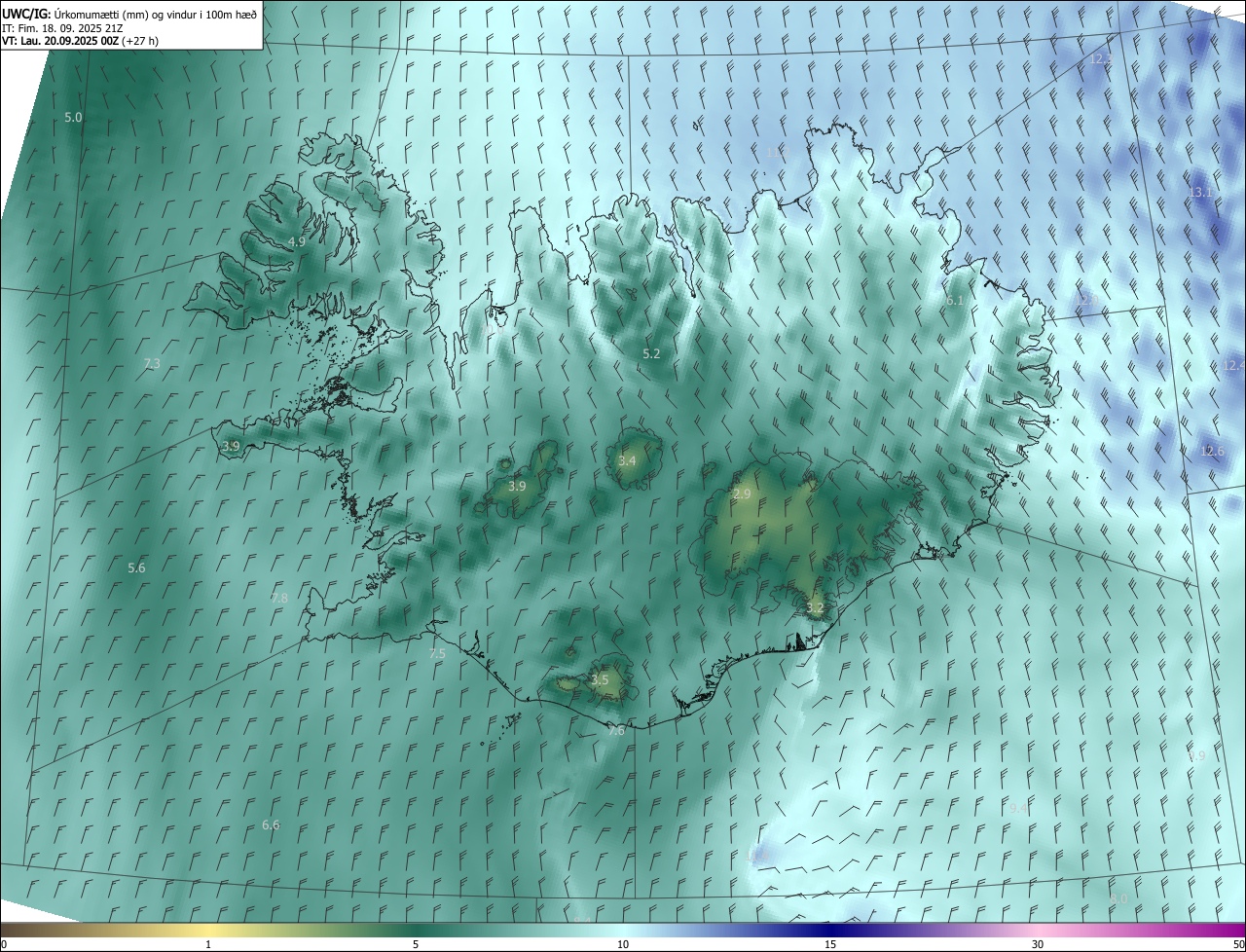This screenshot has width=1246, height=952.
Task: Click the '50' tick on the color scale
Action: 1239,944
